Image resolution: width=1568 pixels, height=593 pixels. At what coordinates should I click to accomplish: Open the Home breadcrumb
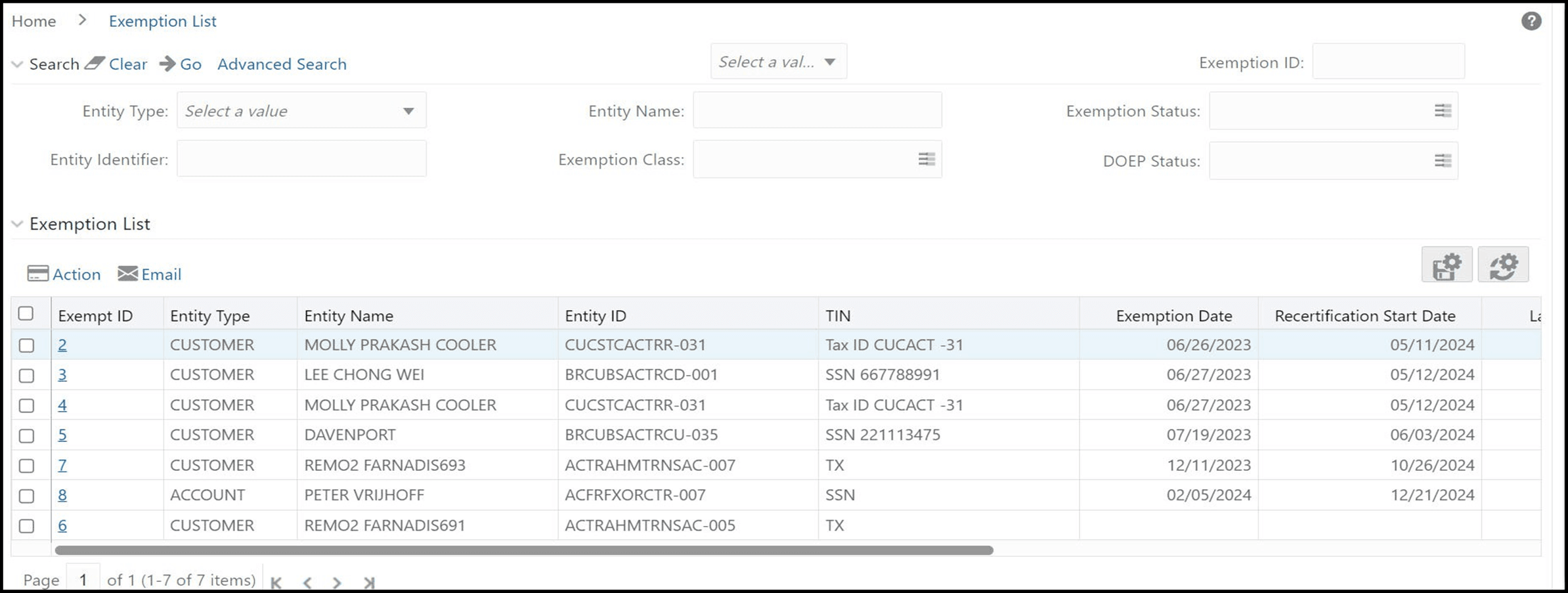point(33,20)
